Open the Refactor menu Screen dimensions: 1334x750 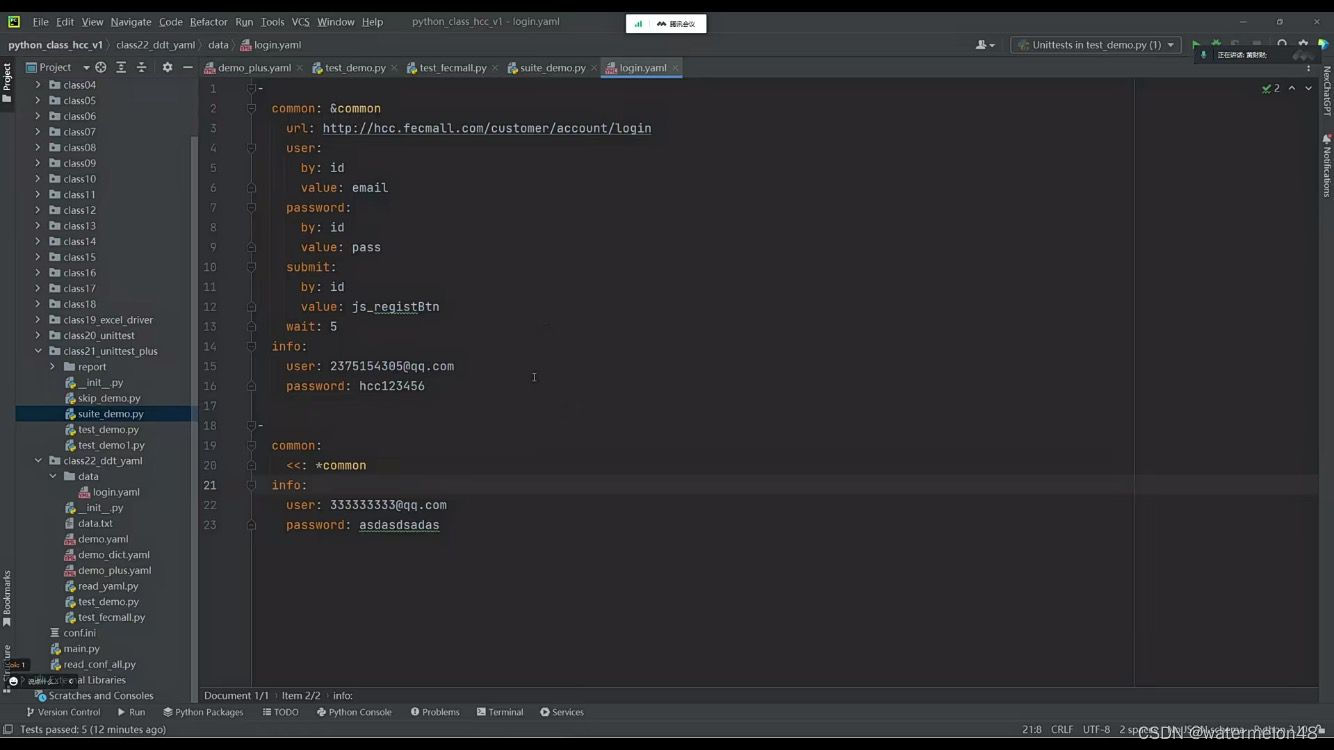coord(208,21)
